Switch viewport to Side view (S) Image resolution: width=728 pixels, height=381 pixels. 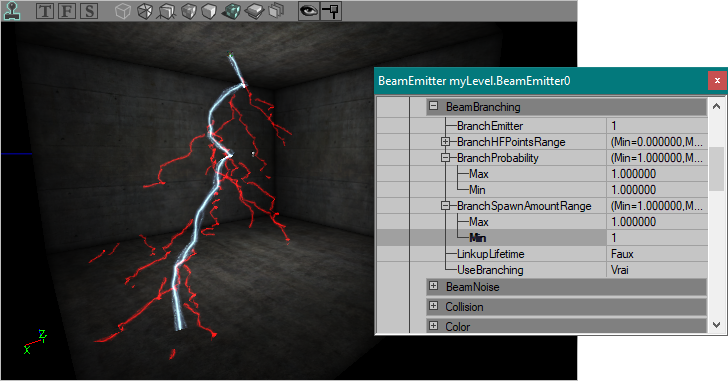pos(89,11)
